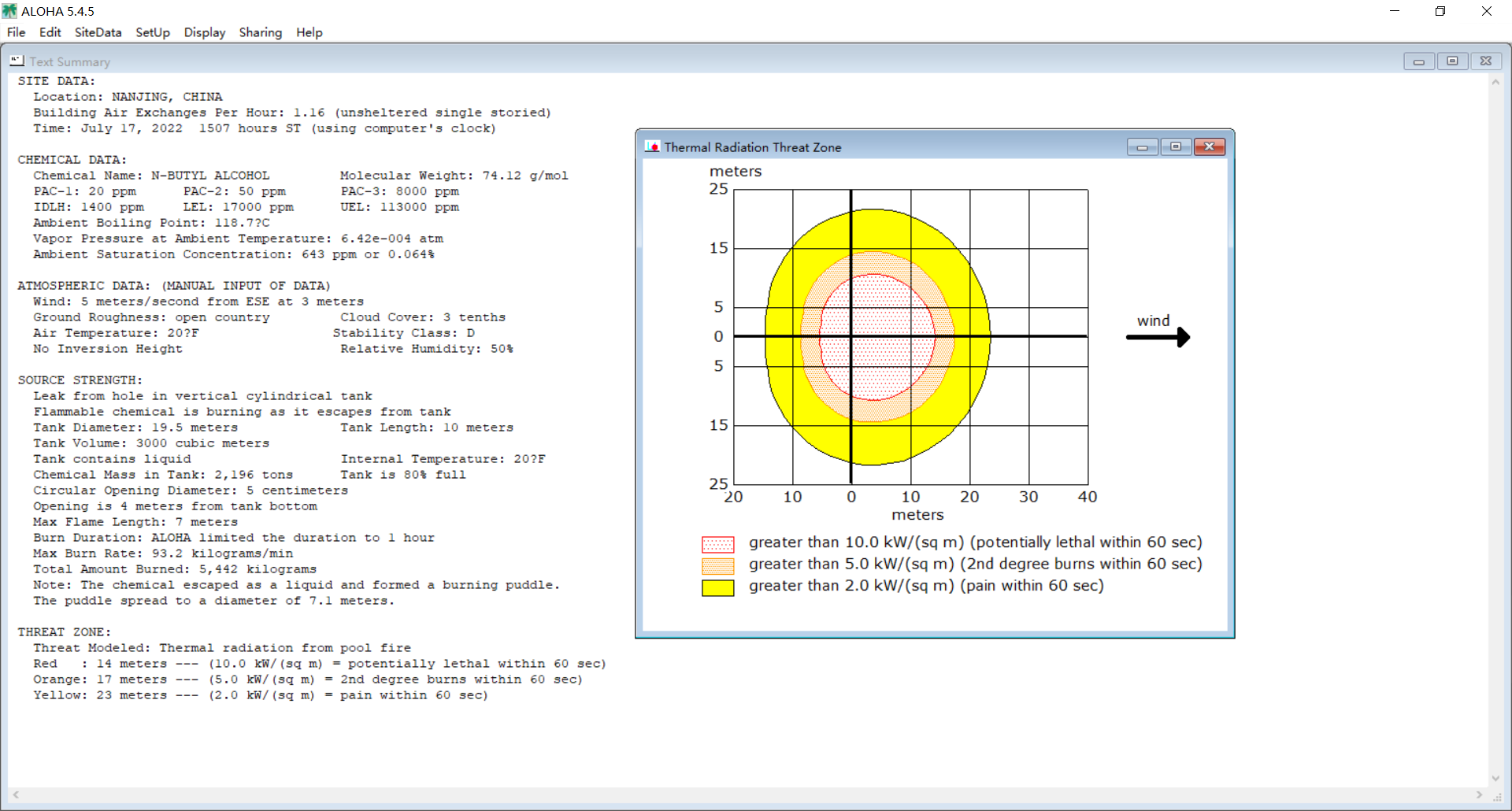1512x811 pixels.
Task: Click the Text Summary scroll down arrow
Action: click(x=1495, y=779)
